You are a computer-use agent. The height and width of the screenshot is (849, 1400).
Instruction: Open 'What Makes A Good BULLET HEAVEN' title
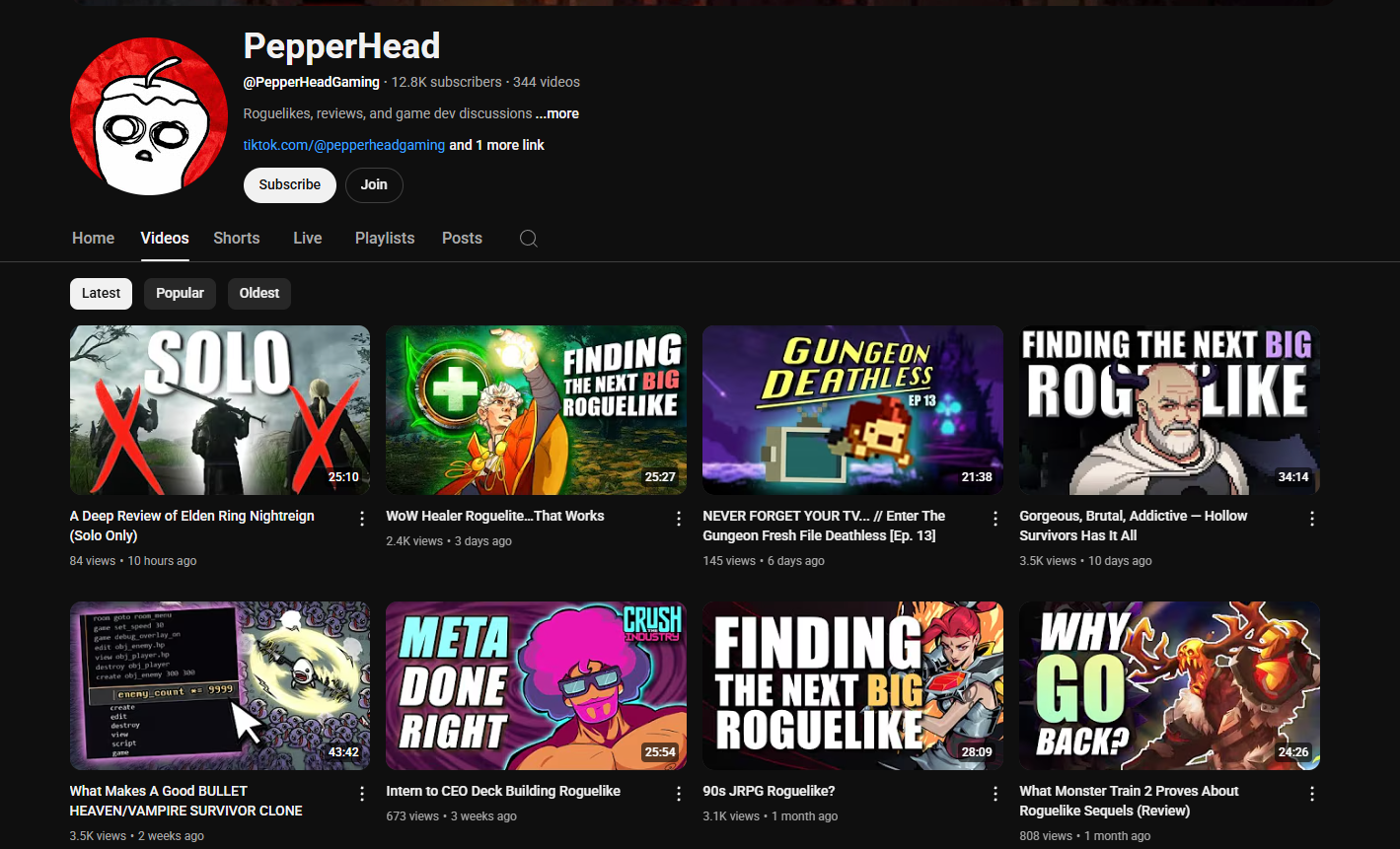[186, 801]
